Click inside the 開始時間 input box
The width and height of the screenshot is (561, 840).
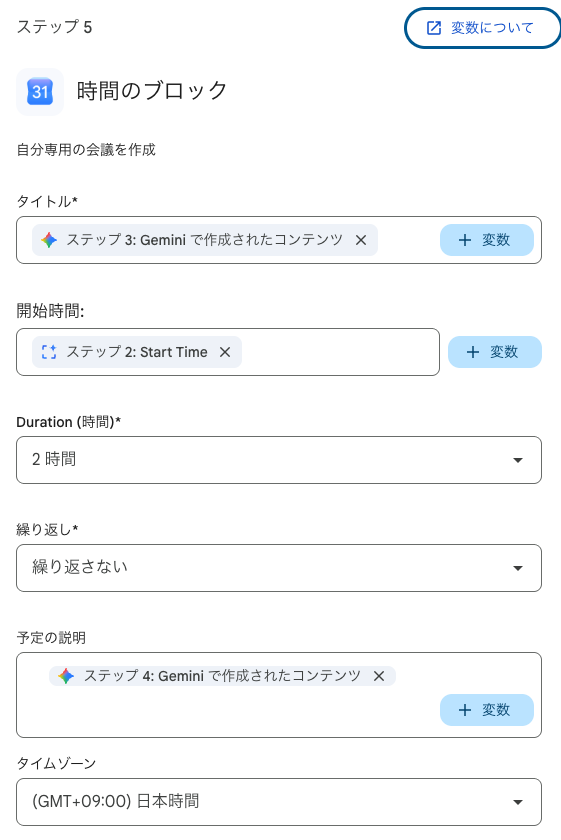tap(338, 352)
